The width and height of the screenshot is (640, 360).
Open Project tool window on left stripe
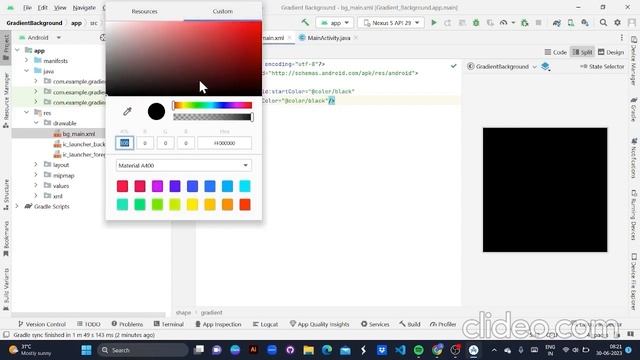tap(6, 47)
